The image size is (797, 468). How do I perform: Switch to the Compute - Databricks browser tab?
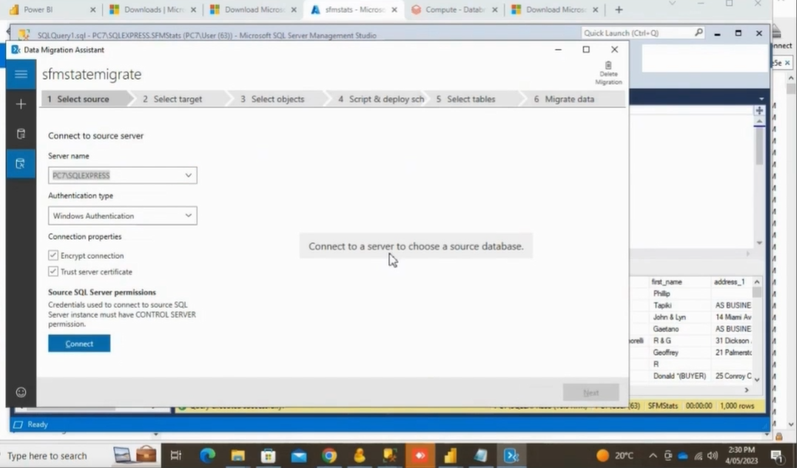[x=455, y=10]
